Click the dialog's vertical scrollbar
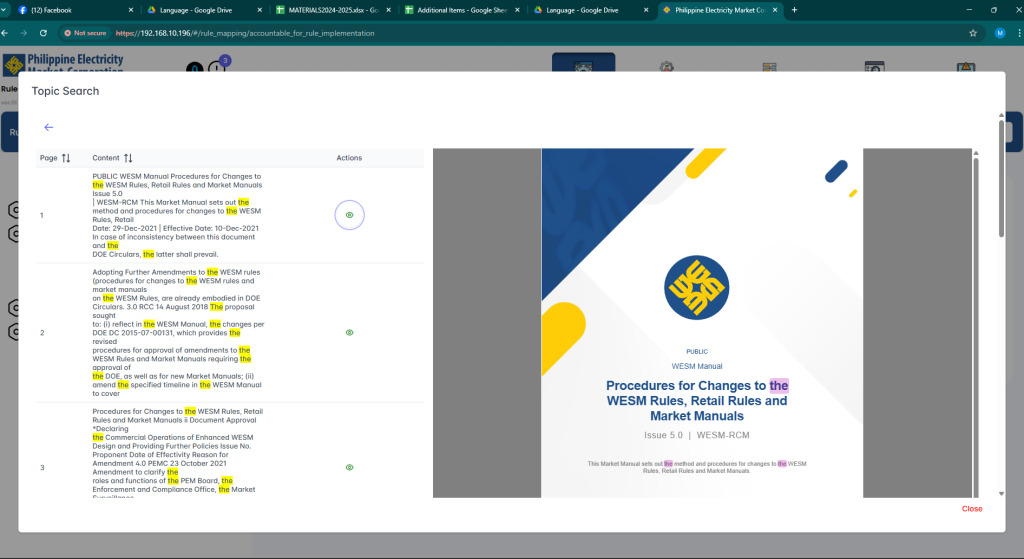The image size is (1024, 559). click(x=1001, y=180)
